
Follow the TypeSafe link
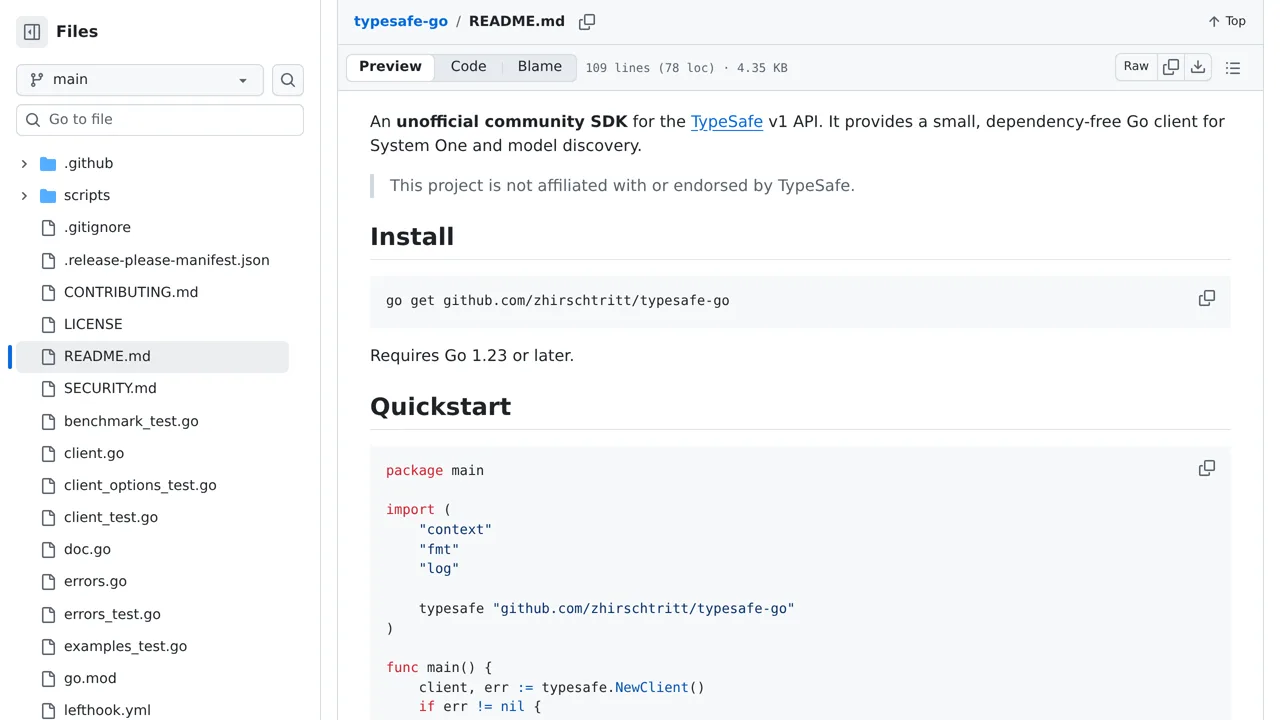(x=727, y=121)
